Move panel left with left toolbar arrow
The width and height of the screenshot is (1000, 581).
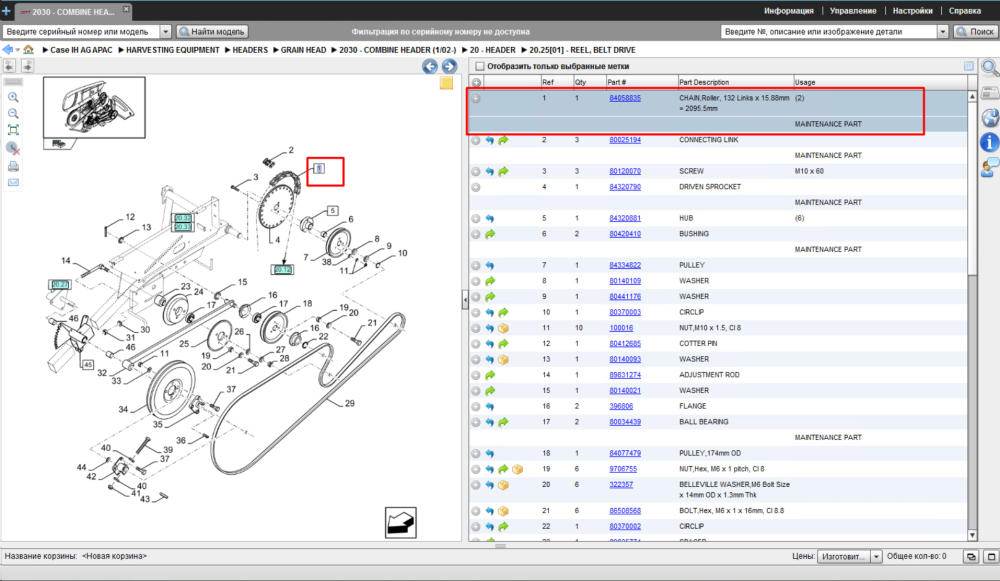pyautogui.click(x=10, y=66)
